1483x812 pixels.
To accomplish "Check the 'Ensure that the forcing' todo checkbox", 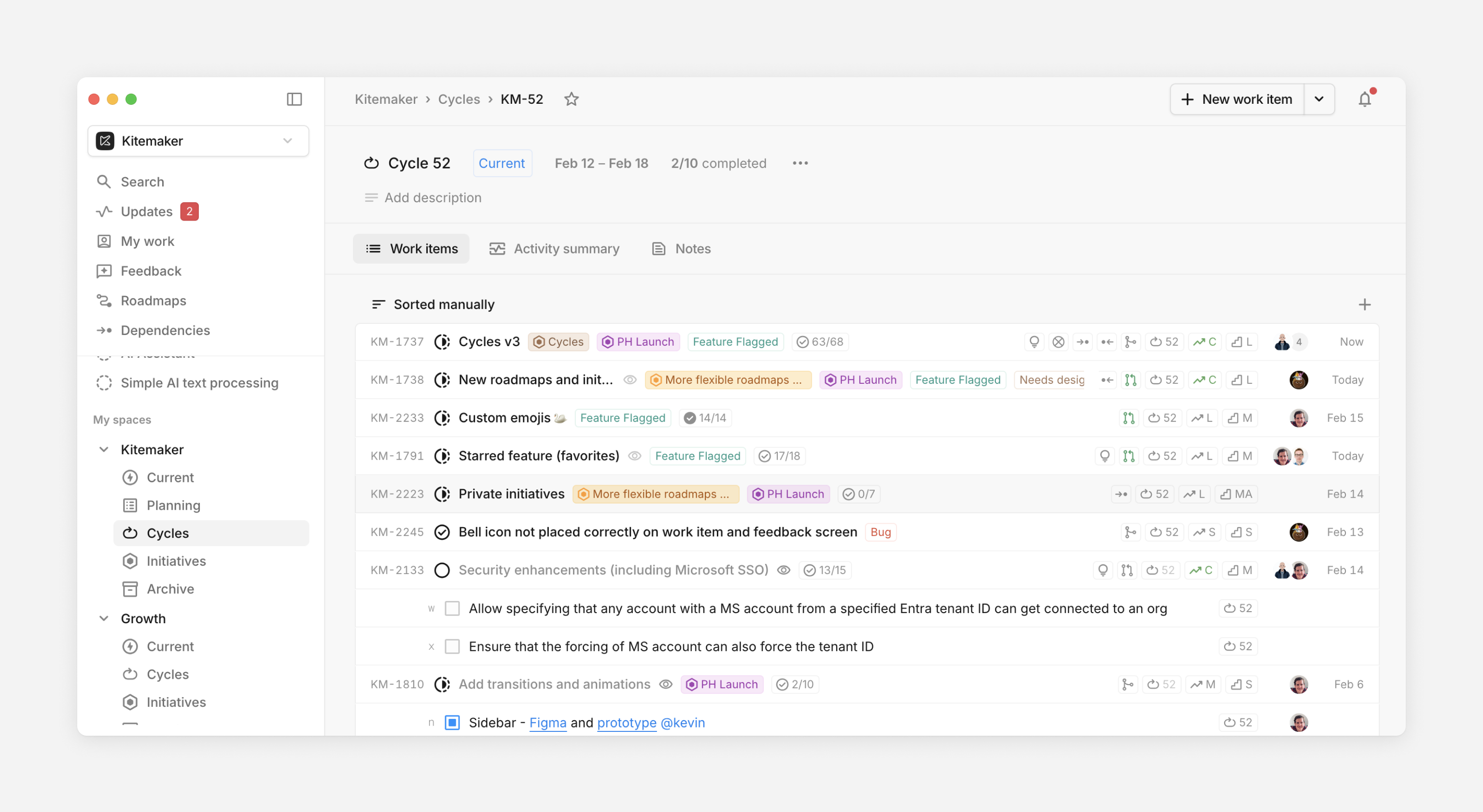I will (452, 646).
